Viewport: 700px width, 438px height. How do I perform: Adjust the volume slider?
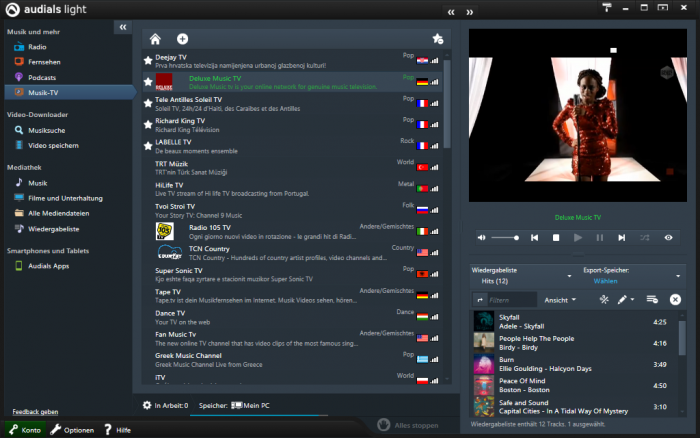pos(505,238)
